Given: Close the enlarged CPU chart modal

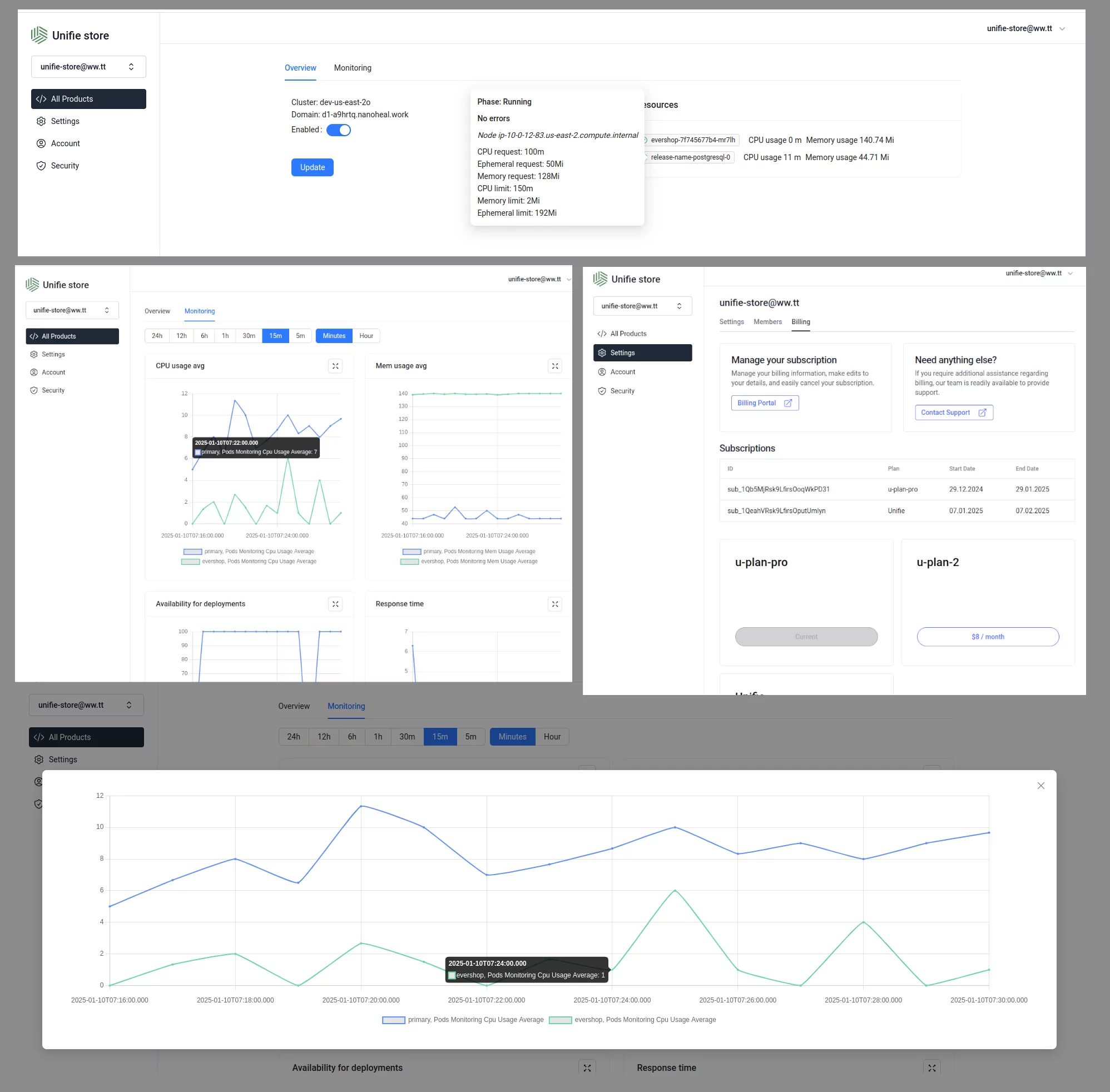Looking at the screenshot, I should (1040, 786).
